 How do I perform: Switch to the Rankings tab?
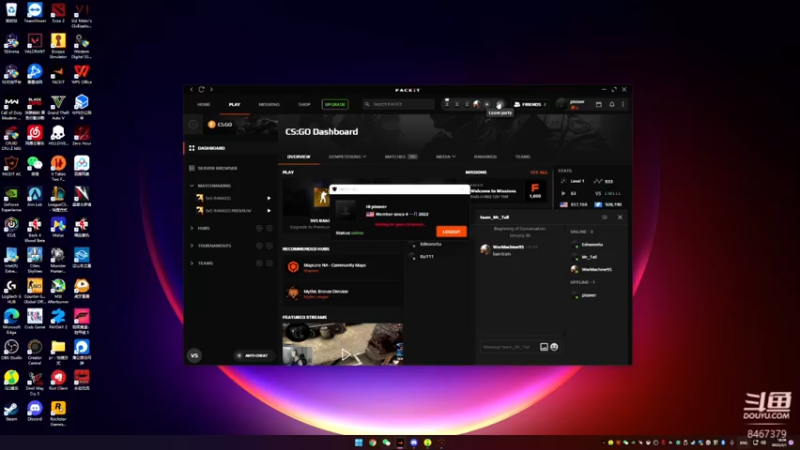coord(485,157)
